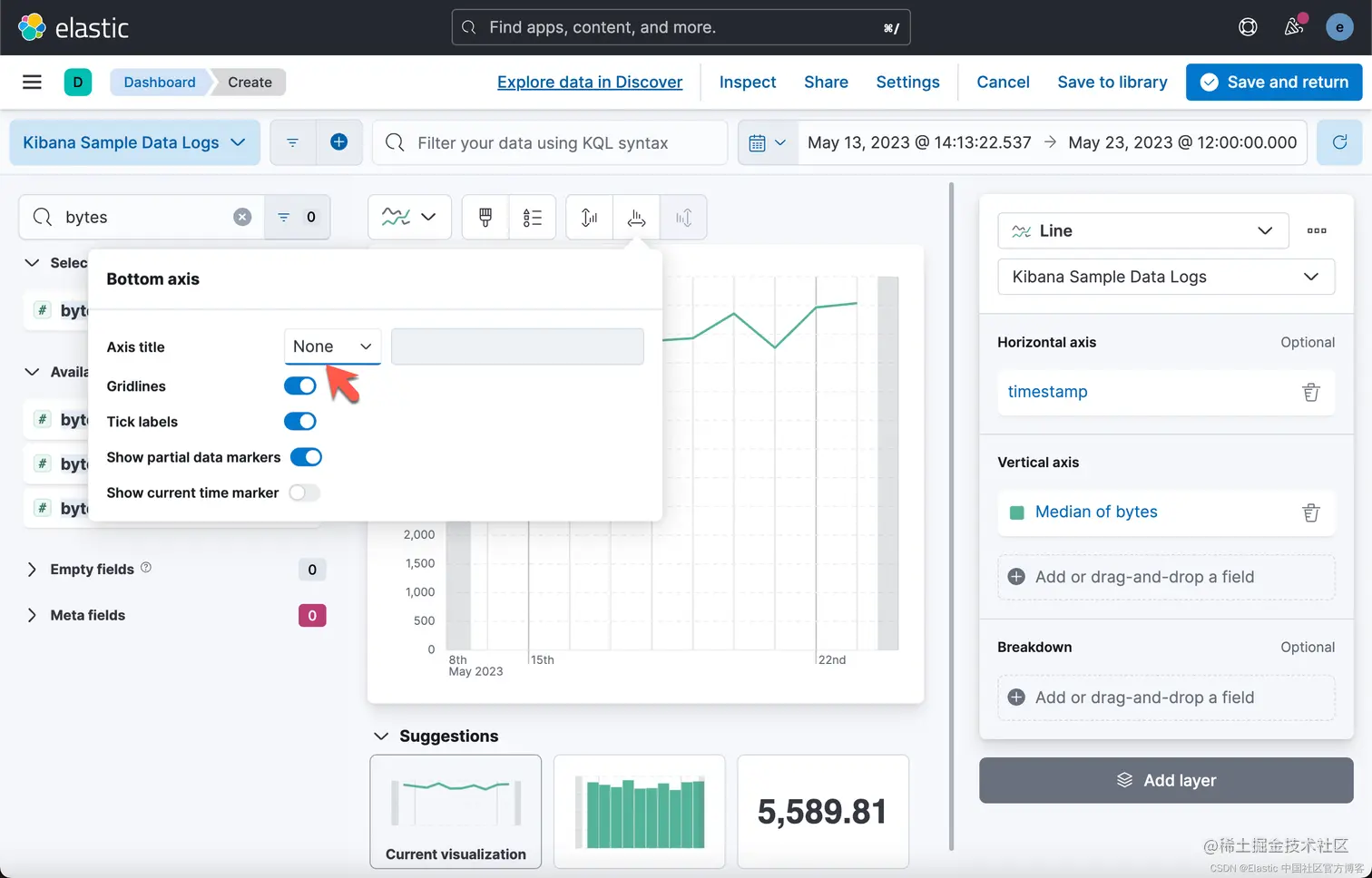Open the Median of bytes dimension
The height and width of the screenshot is (878, 1372).
1096,512
